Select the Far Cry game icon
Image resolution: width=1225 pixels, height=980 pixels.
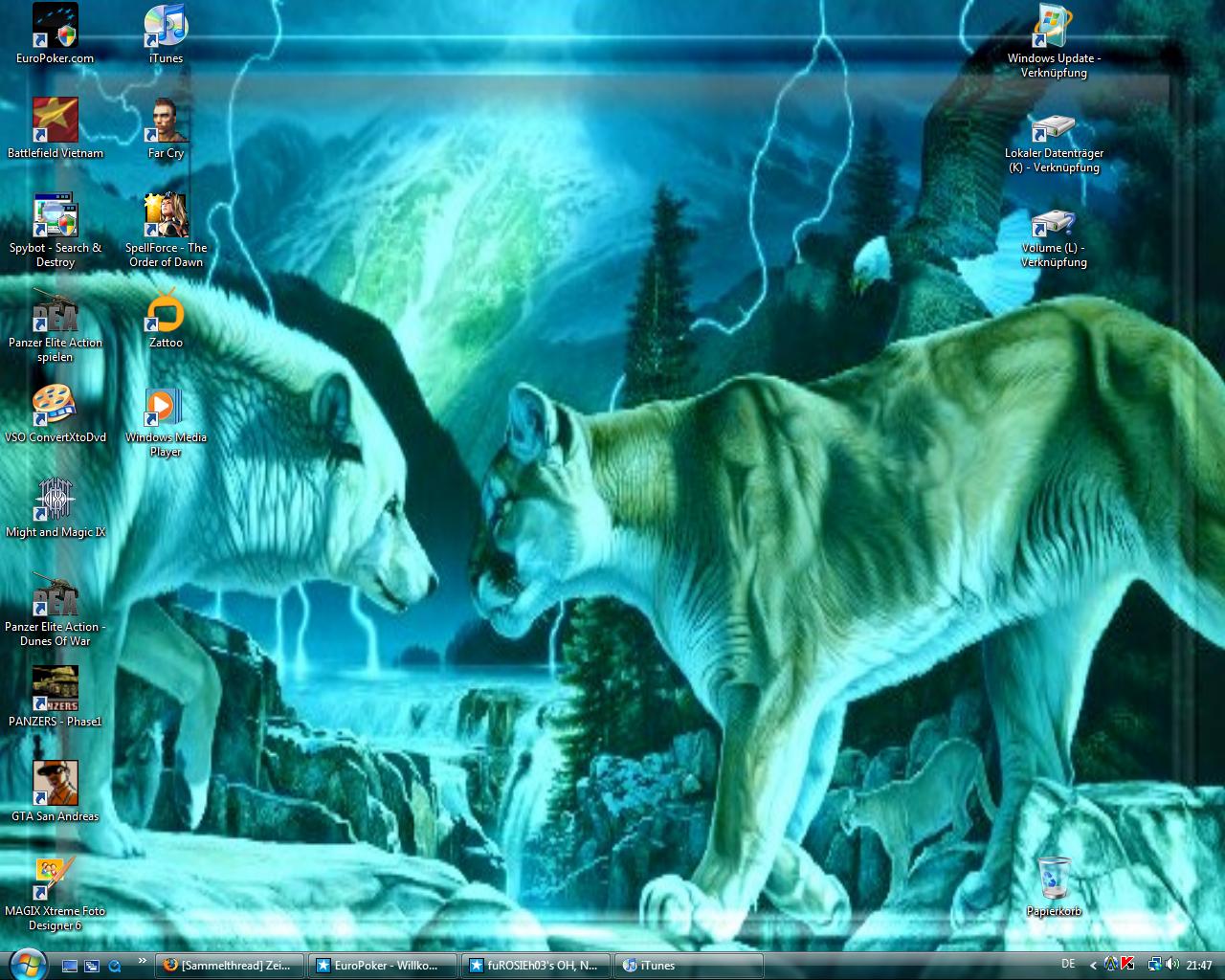(x=166, y=129)
